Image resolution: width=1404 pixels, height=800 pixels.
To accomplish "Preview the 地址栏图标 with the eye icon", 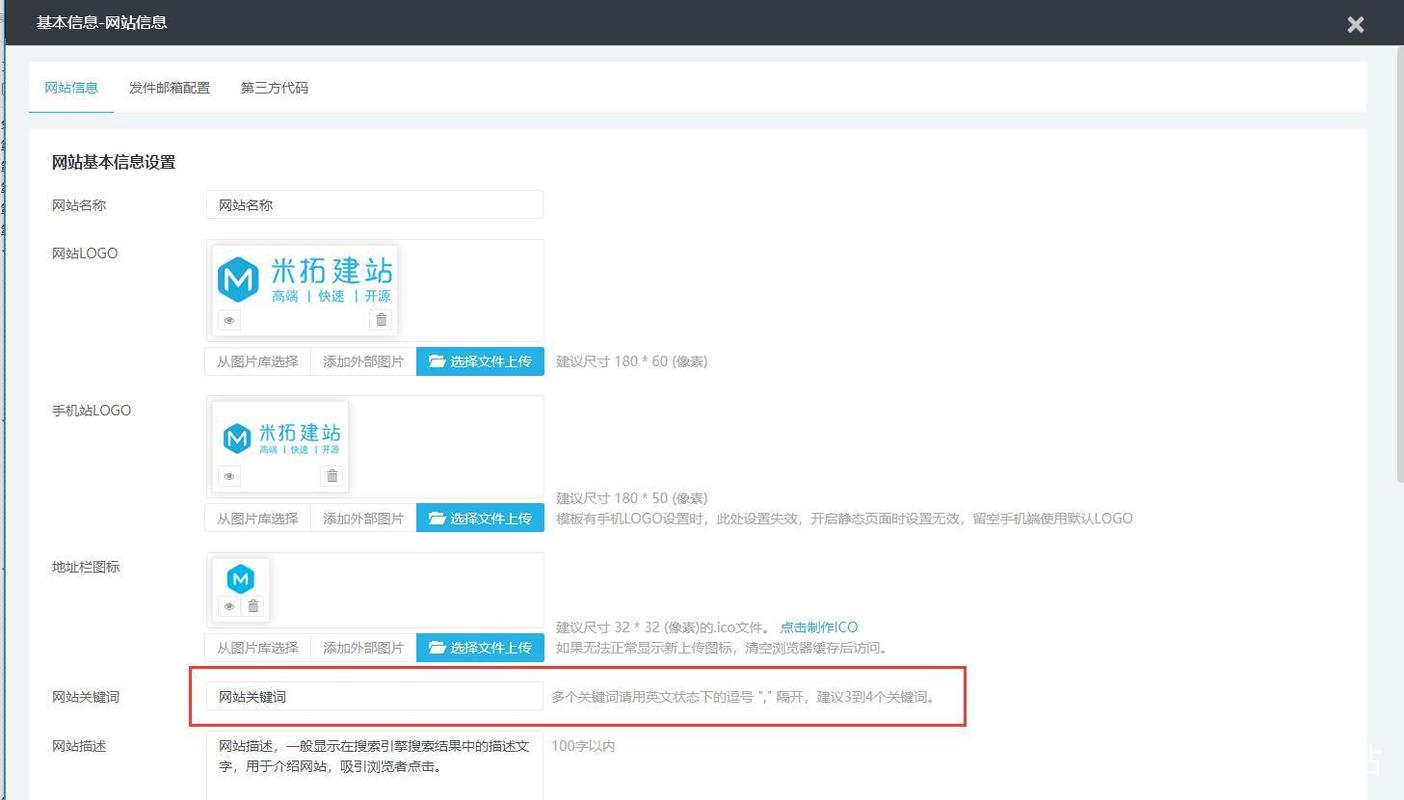I will 229,606.
